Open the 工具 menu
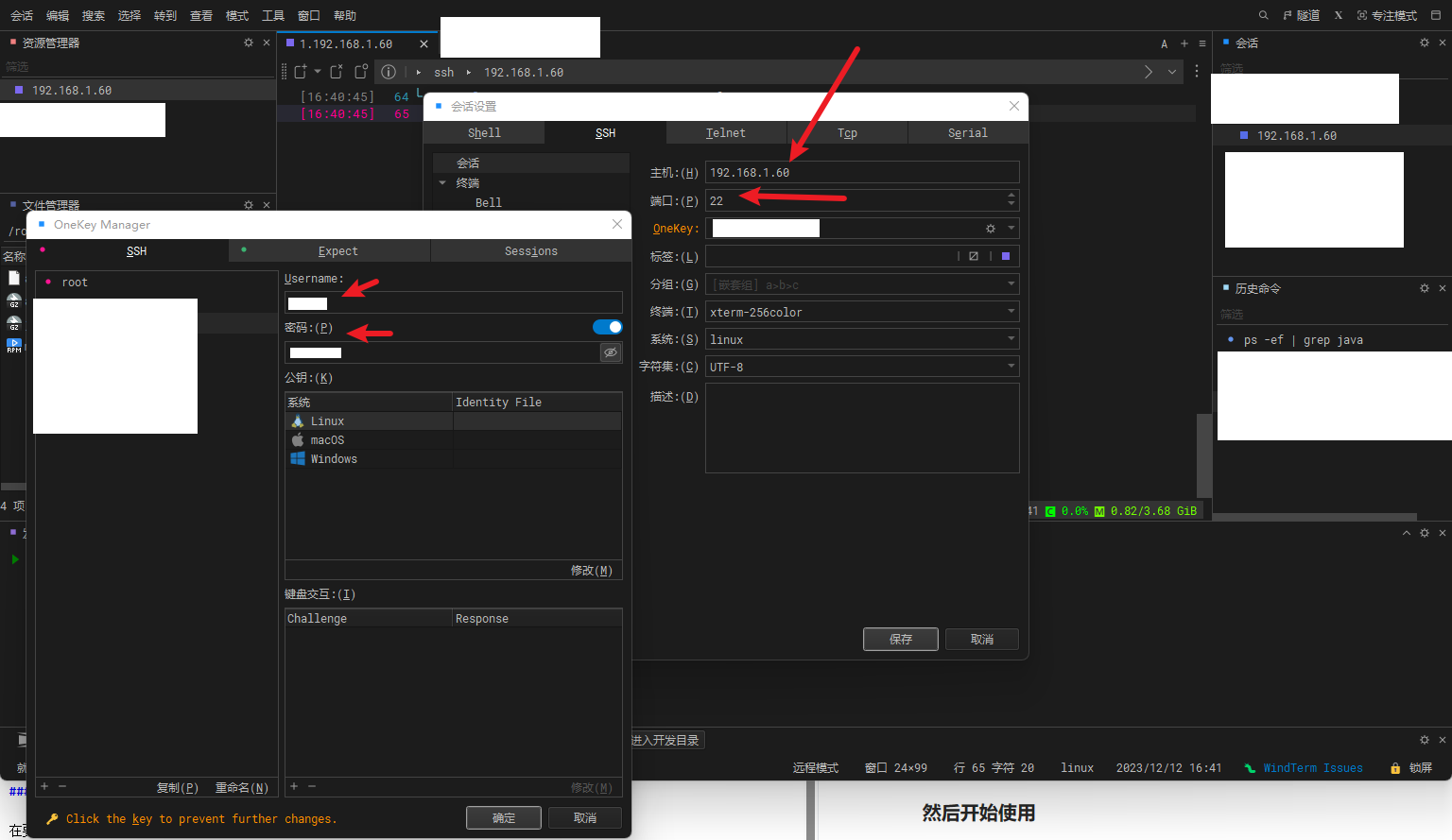Screen dimensions: 1452x840 (x=273, y=15)
